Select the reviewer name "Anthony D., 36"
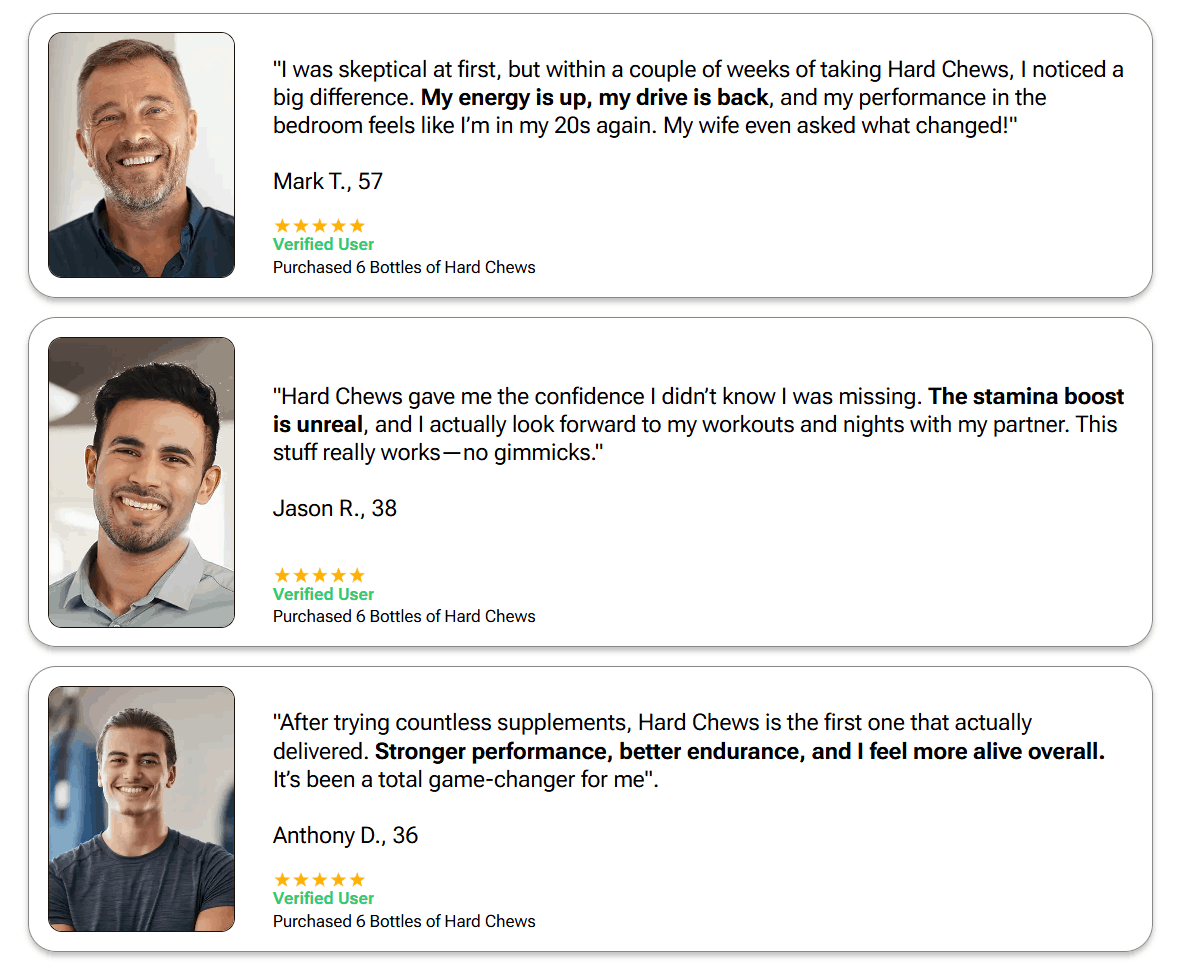Image resolution: width=1186 pixels, height=967 pixels. 345,835
